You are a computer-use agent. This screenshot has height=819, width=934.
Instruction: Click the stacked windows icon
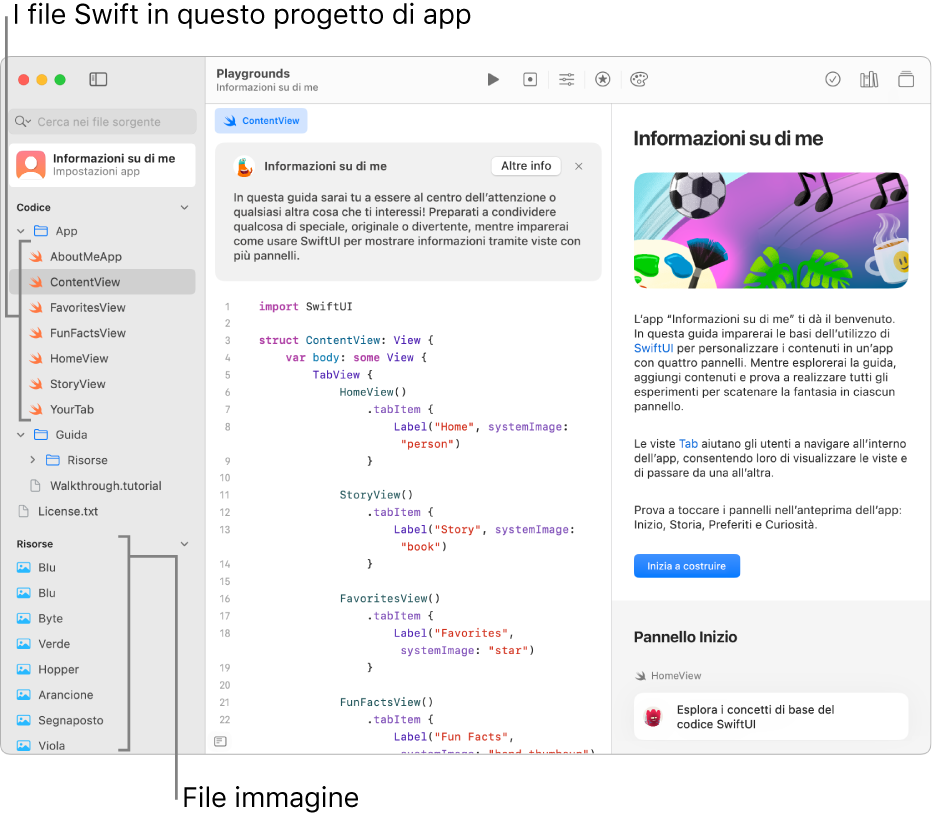[x=906, y=79]
